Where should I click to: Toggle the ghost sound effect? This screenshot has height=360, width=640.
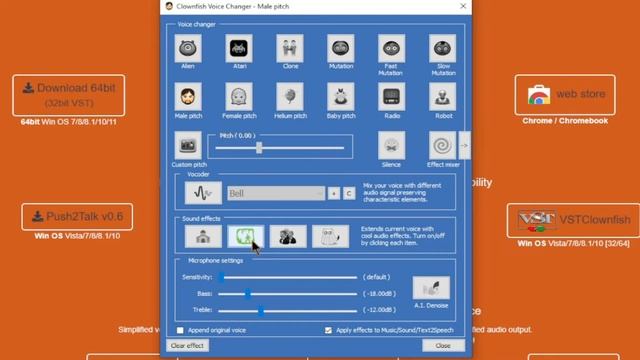coord(330,236)
